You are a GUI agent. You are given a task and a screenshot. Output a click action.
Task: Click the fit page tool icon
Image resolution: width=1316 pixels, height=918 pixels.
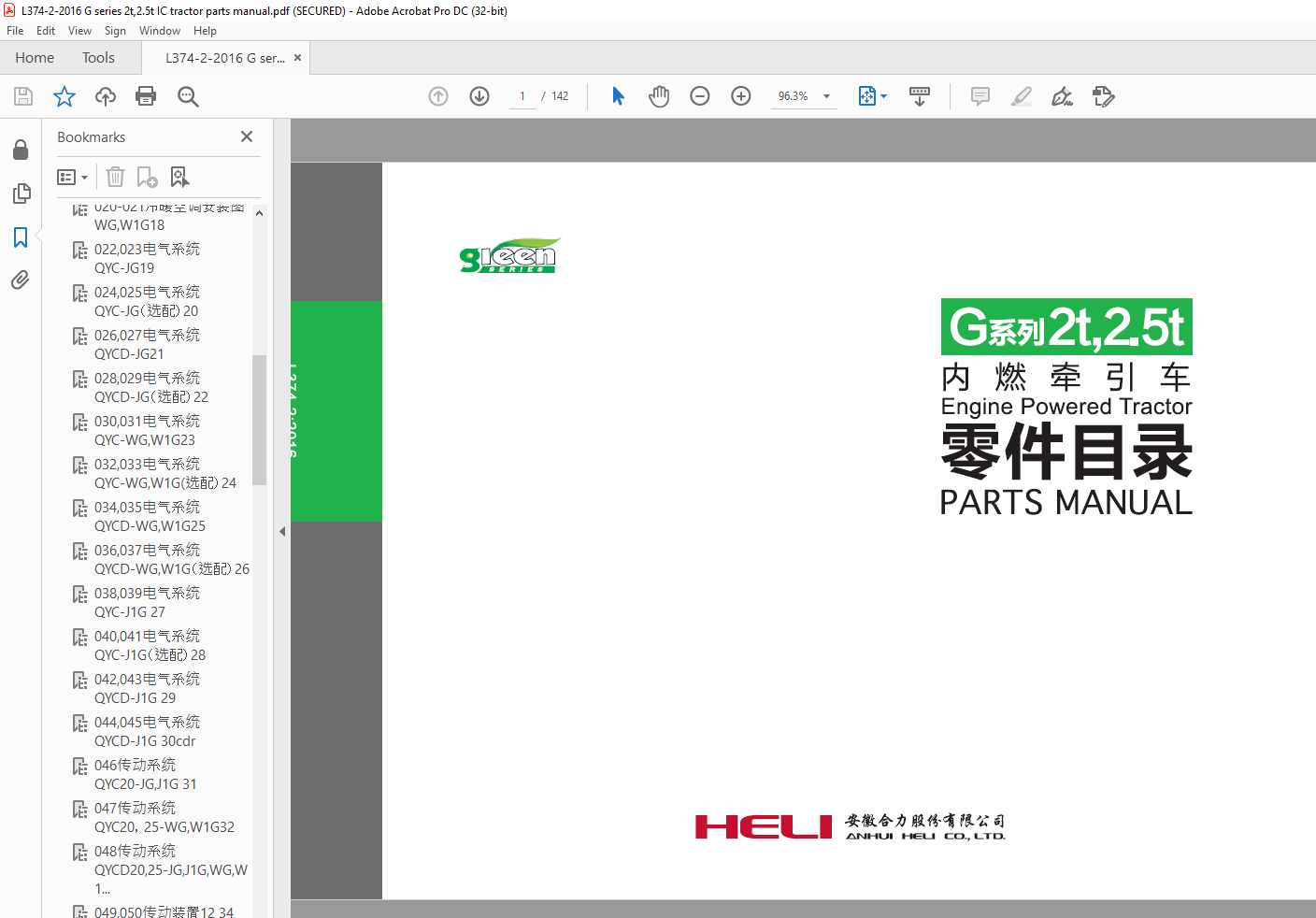[x=867, y=96]
